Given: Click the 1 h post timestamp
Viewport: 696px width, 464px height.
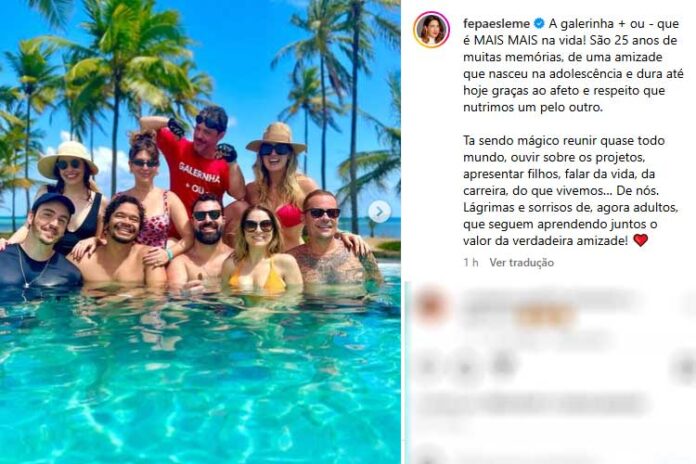Looking at the screenshot, I should (x=471, y=262).
